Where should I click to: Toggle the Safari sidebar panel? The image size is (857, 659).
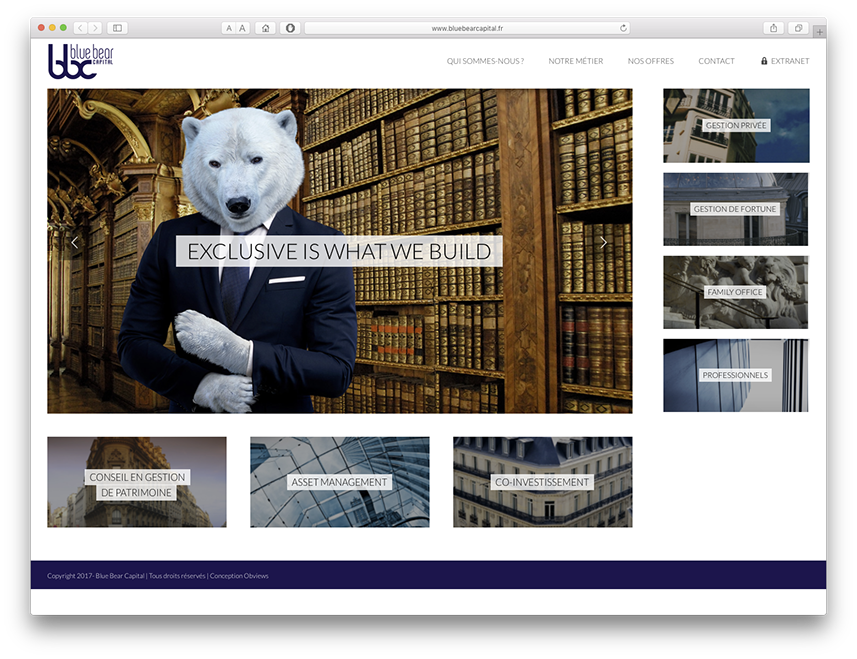point(117,28)
